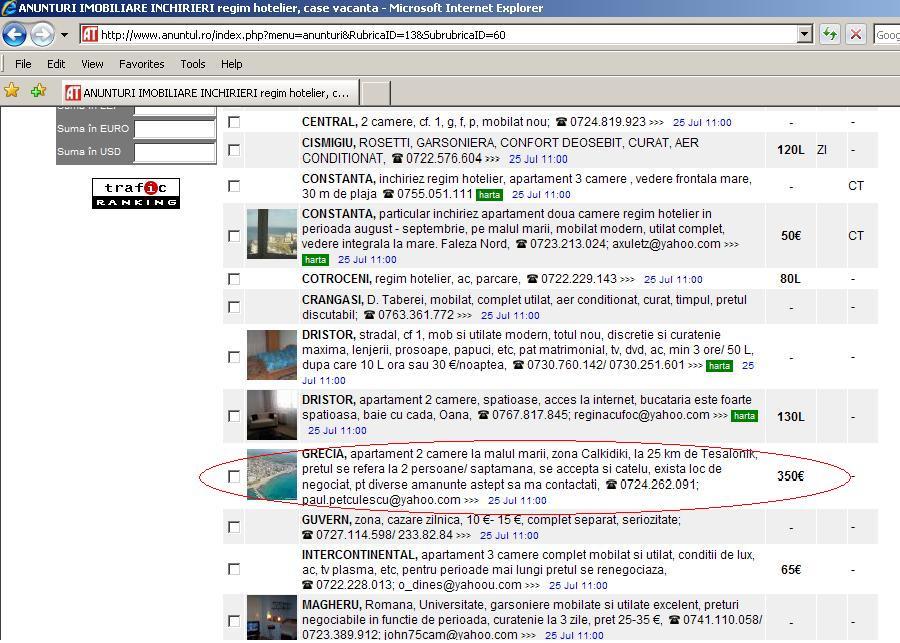Select the COTROCENI listing checkbox
The image size is (900, 643).
click(234, 279)
